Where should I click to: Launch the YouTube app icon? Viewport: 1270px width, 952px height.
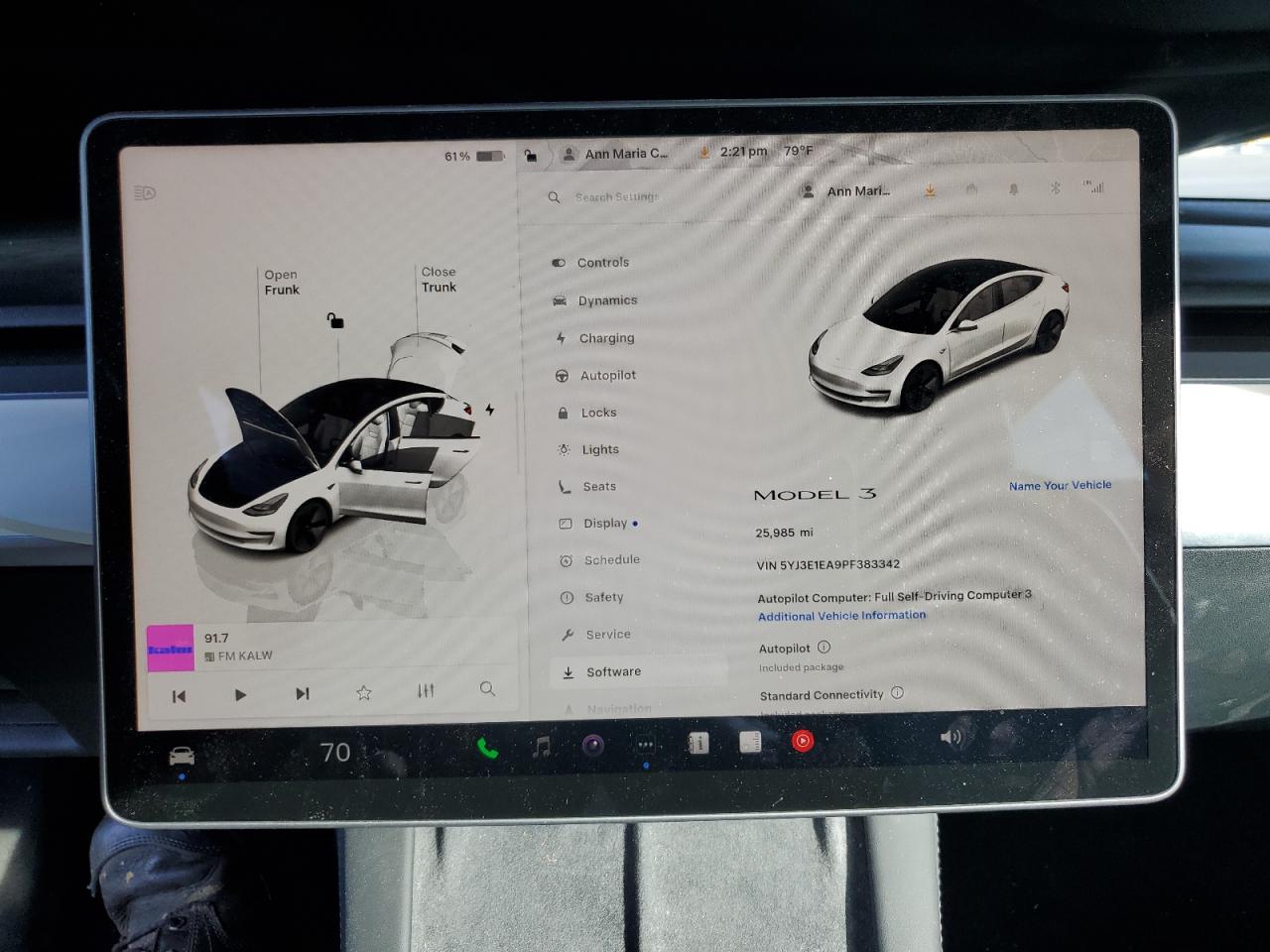[x=803, y=742]
